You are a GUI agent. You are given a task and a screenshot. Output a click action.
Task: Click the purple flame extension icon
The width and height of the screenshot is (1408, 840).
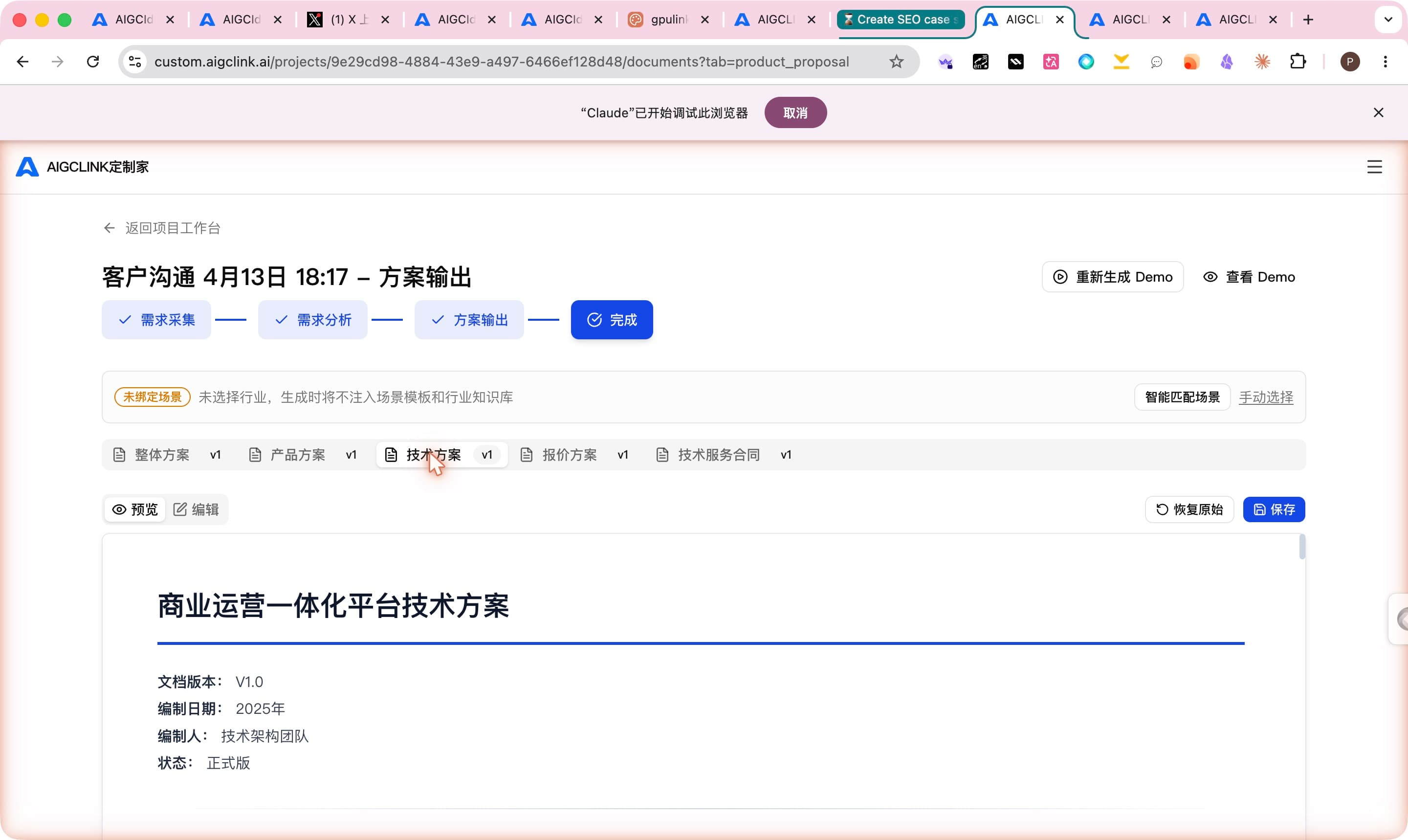pos(1226,62)
